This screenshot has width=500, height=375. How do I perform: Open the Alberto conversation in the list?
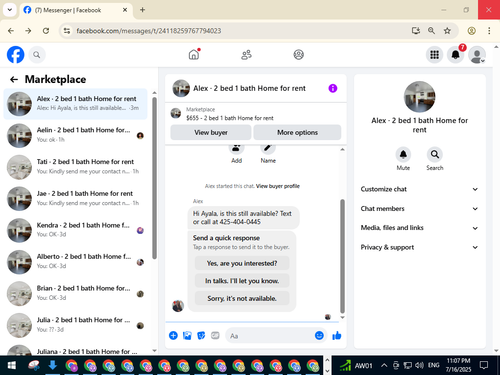pos(75,262)
